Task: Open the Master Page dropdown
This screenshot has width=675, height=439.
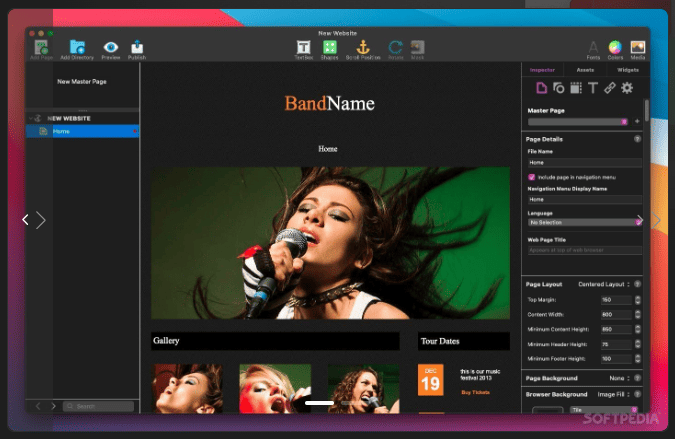Action: 577,122
